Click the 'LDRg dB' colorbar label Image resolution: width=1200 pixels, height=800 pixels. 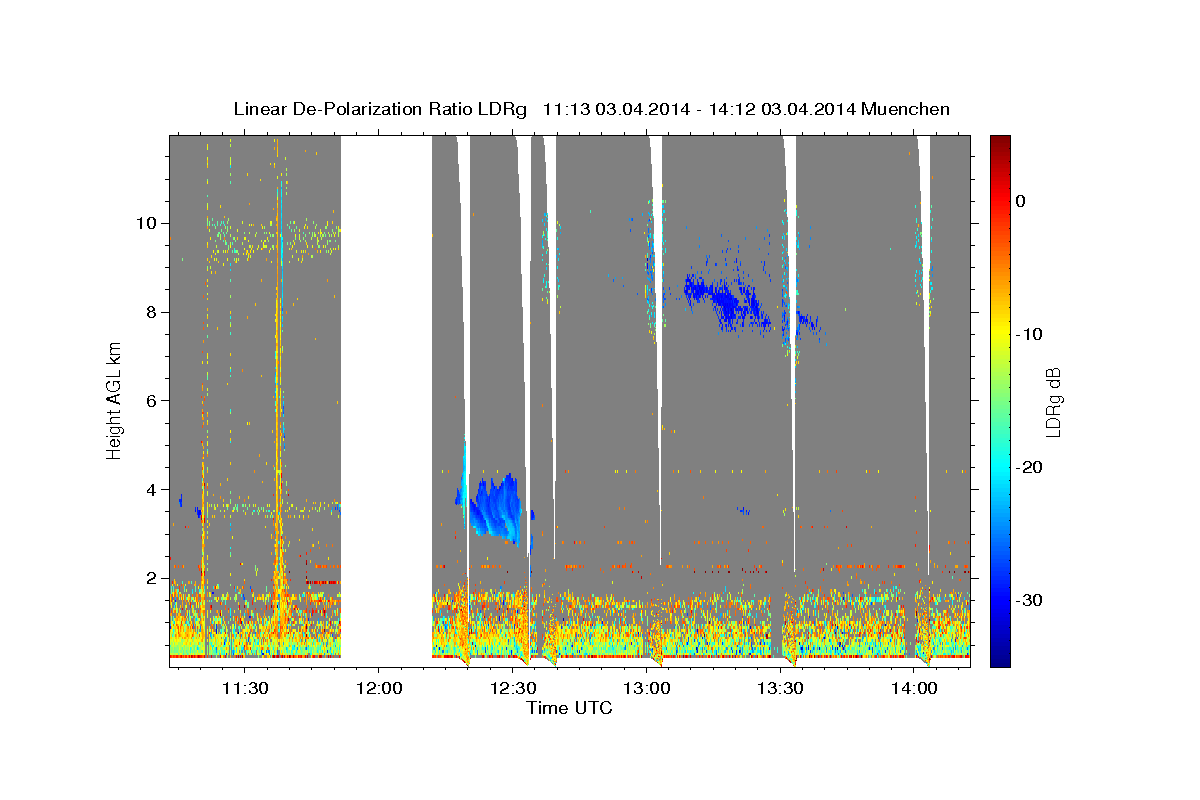point(1052,401)
